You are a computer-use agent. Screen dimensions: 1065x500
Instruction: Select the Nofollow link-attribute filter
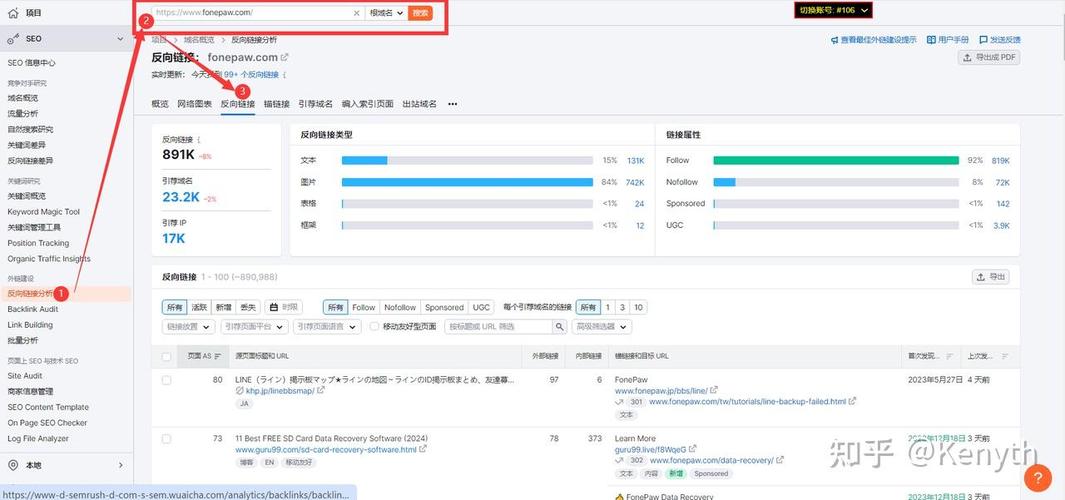(x=400, y=307)
